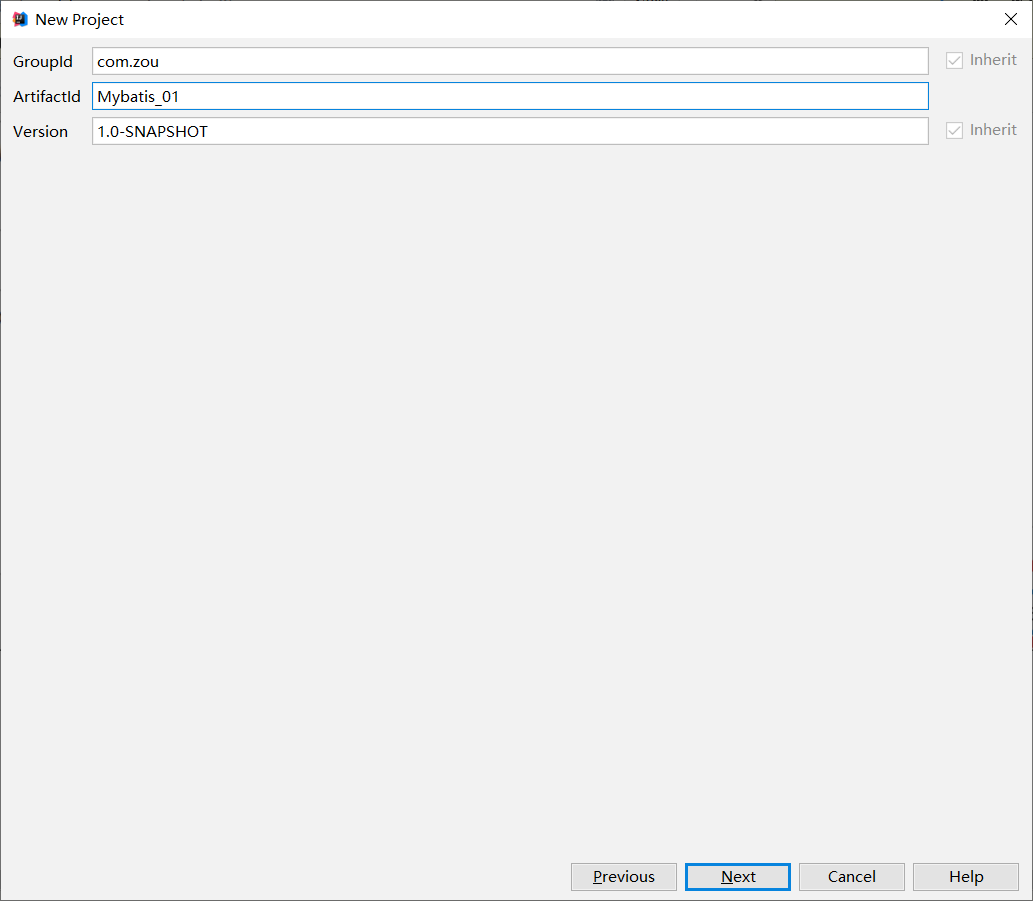Screen dimensions: 1033x901
Task: Close the New Project dialog window
Action: pos(1011,19)
